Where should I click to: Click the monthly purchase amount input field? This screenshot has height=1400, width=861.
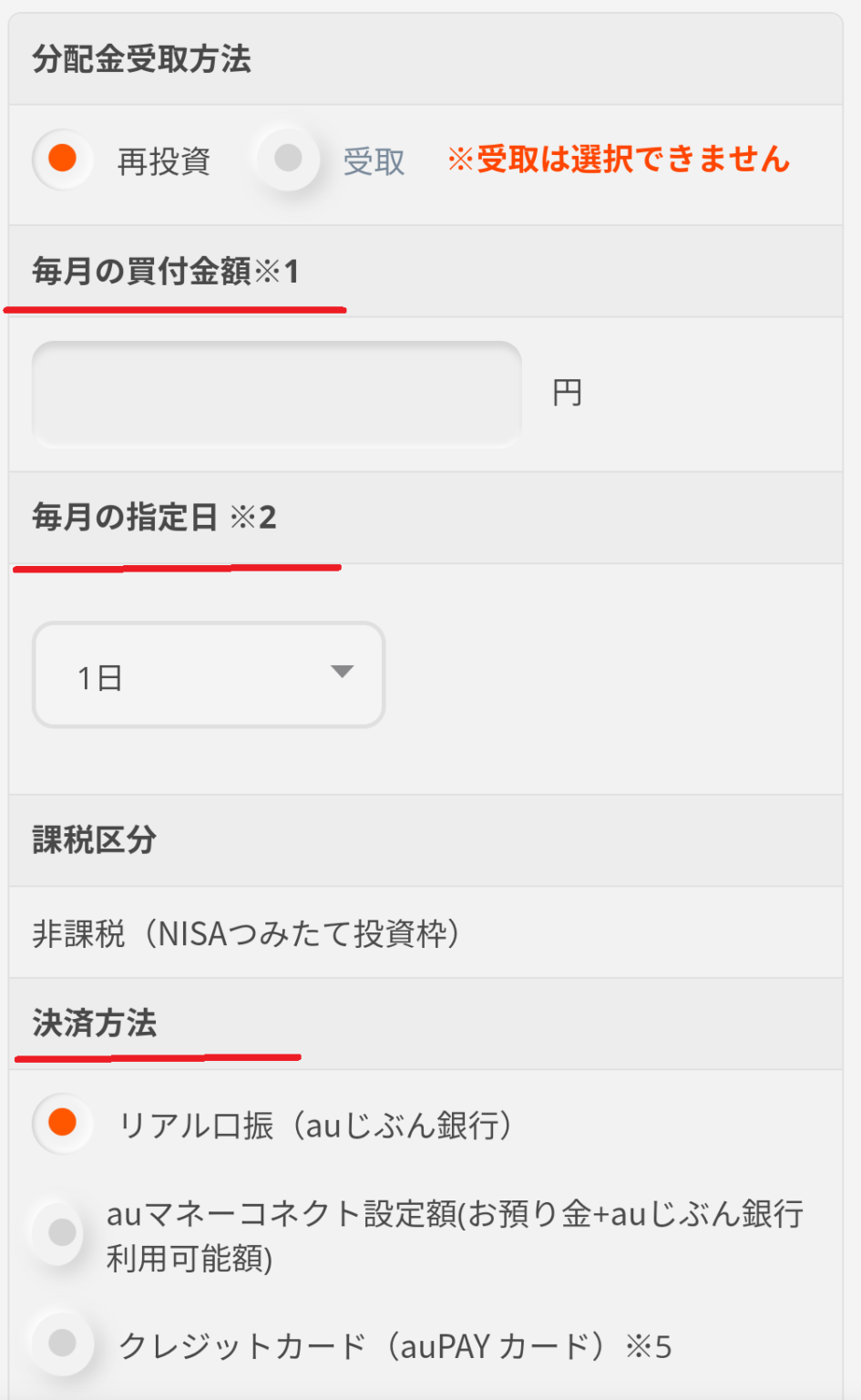[x=275, y=393]
